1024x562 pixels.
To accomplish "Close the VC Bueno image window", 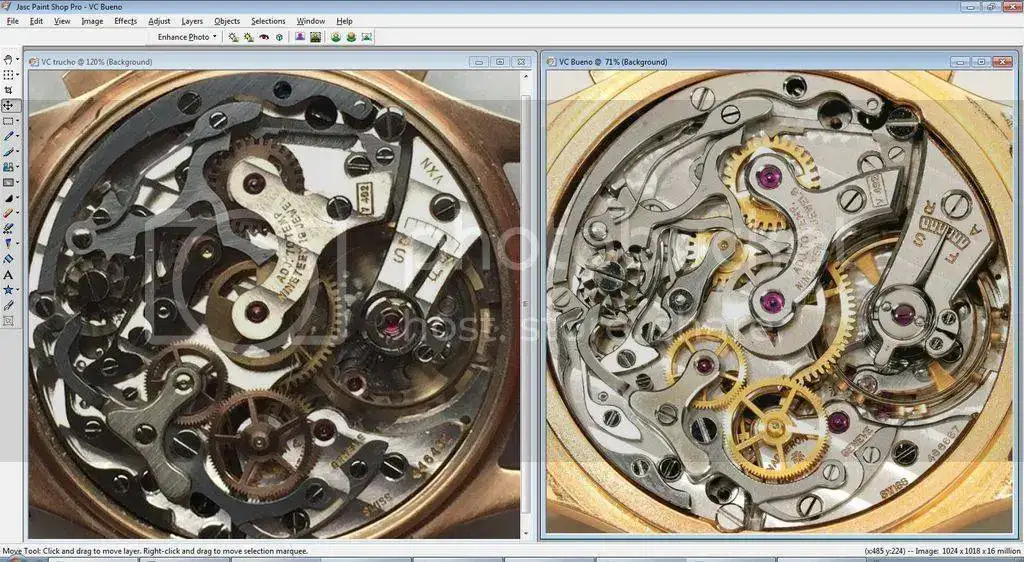I will [1002, 62].
